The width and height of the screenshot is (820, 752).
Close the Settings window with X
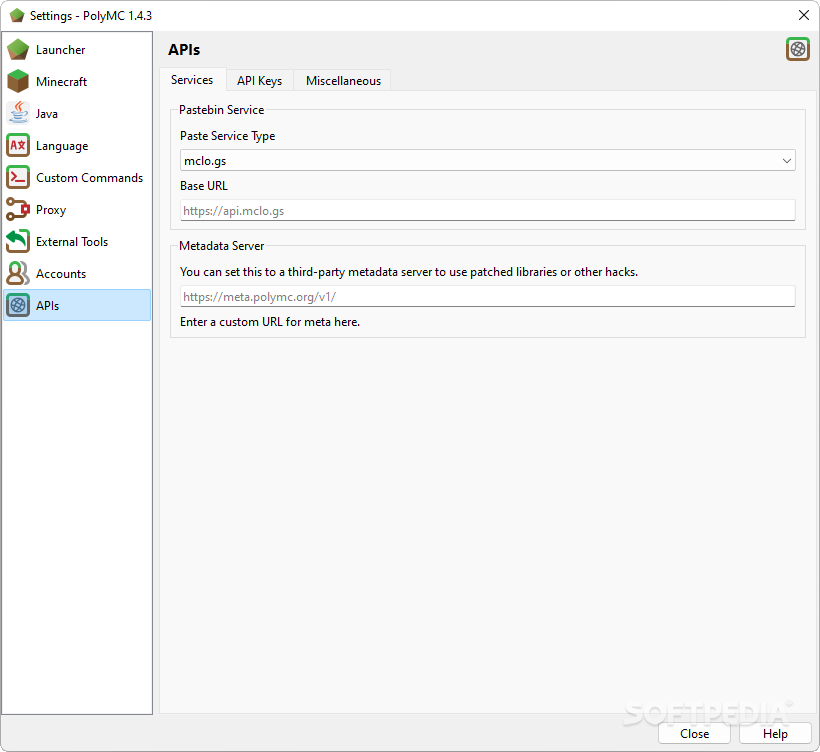804,15
